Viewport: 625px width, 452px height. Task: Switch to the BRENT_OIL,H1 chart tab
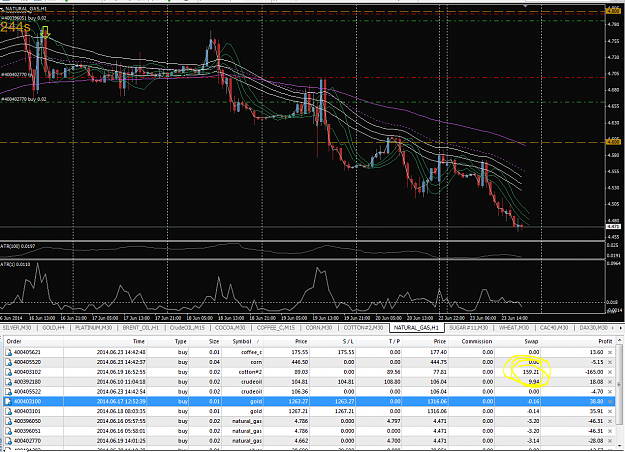(x=141, y=328)
